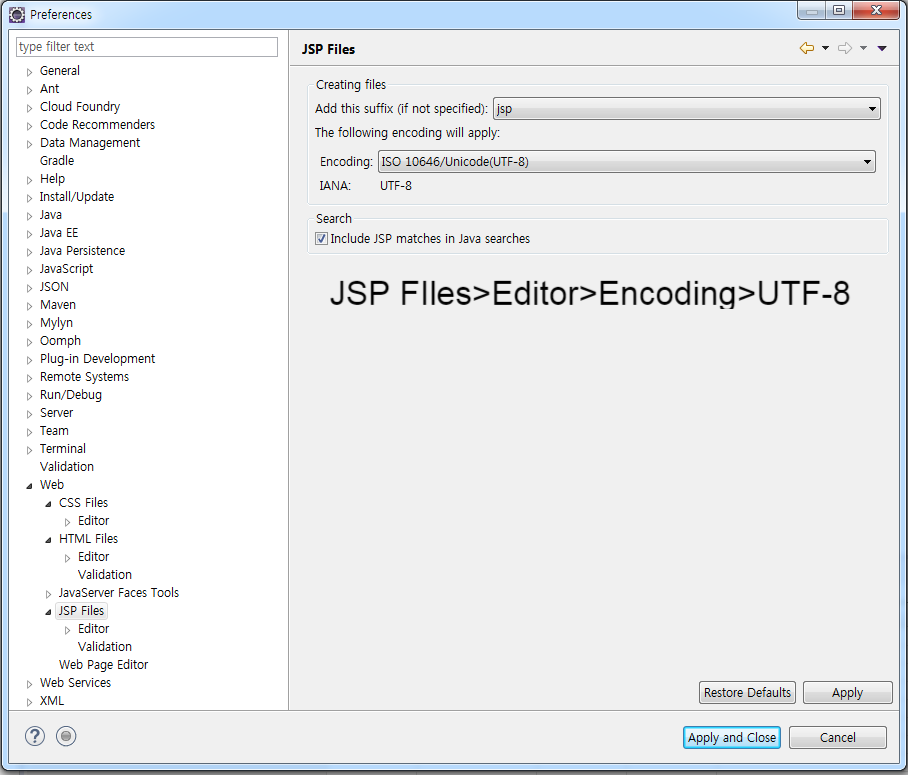Image resolution: width=908 pixels, height=775 pixels.
Task: Click the IANA value UTF-8 text
Action: pos(396,185)
